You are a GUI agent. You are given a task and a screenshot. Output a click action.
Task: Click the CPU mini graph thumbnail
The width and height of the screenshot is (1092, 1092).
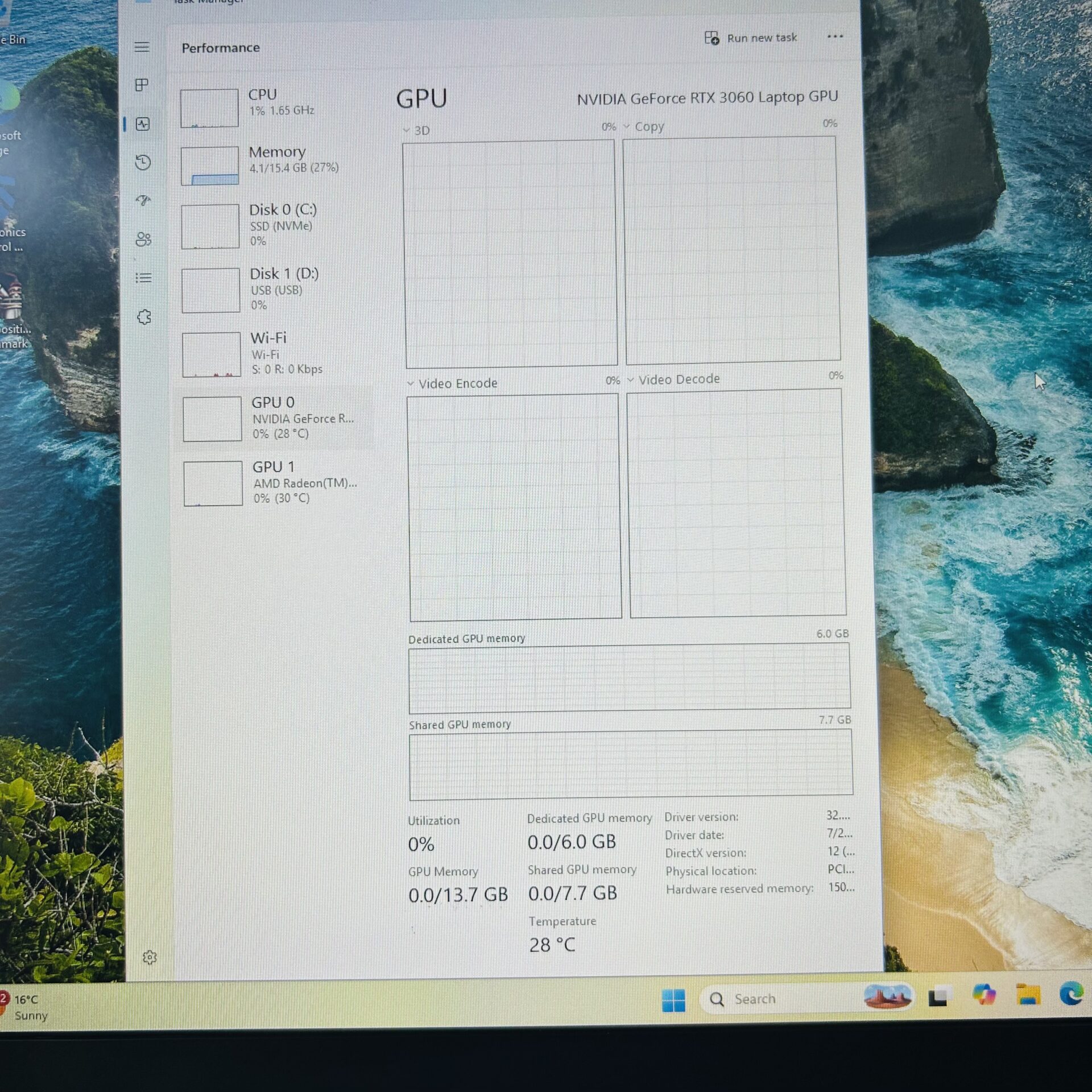(x=209, y=107)
